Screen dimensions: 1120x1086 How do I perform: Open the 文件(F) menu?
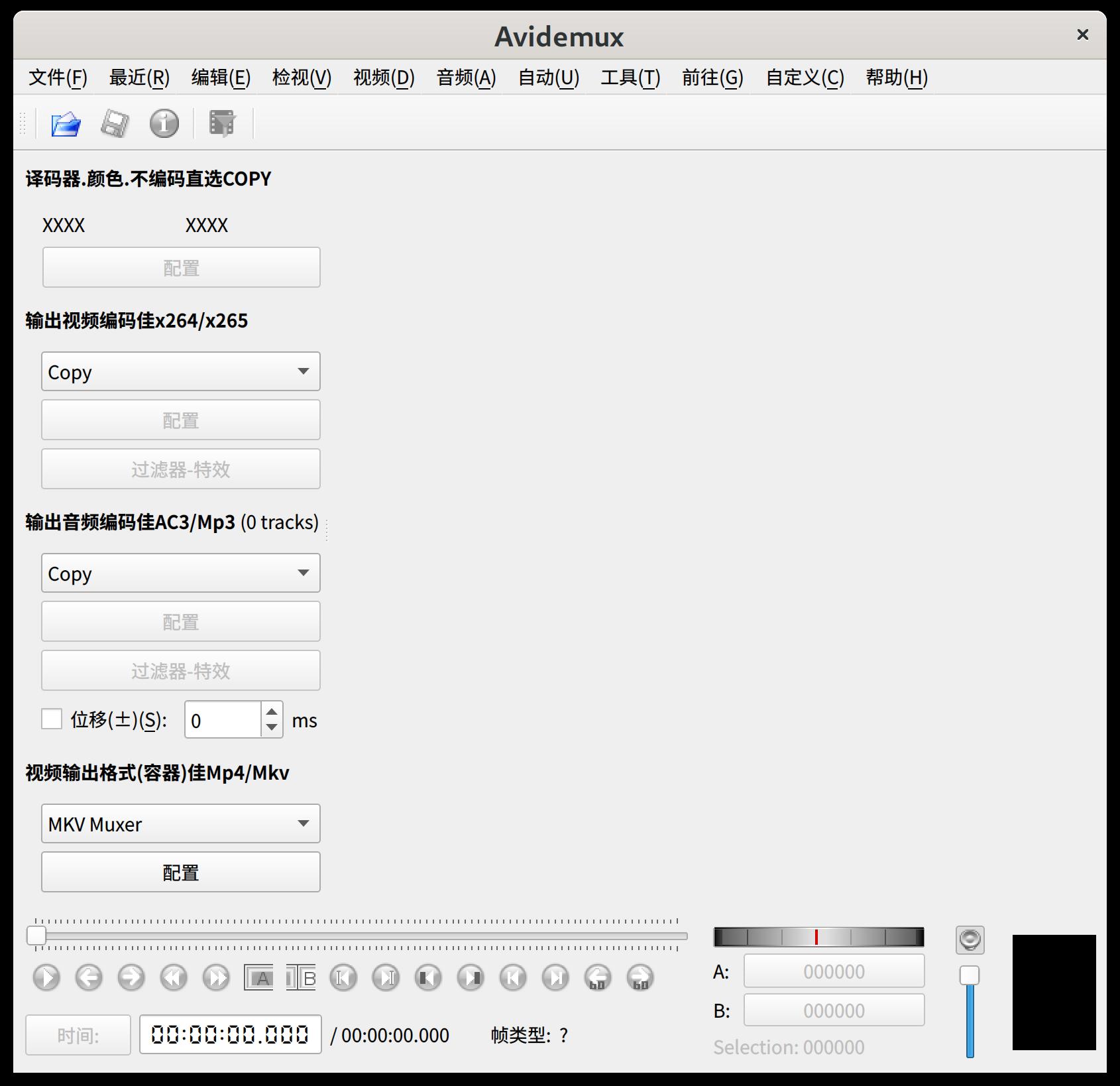[x=58, y=78]
